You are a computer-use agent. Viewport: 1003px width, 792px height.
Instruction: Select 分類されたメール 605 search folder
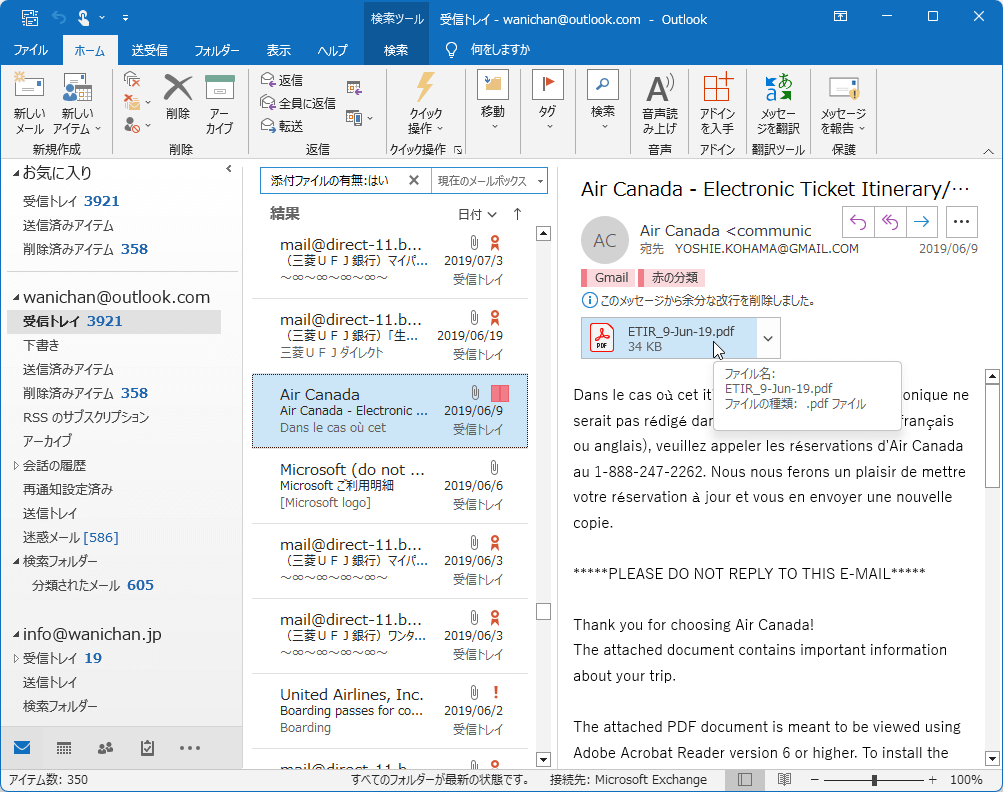point(93,585)
